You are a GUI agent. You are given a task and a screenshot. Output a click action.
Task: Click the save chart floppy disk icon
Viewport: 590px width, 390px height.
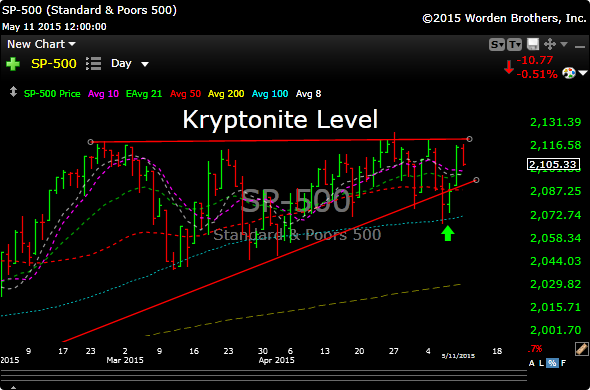coord(532,44)
